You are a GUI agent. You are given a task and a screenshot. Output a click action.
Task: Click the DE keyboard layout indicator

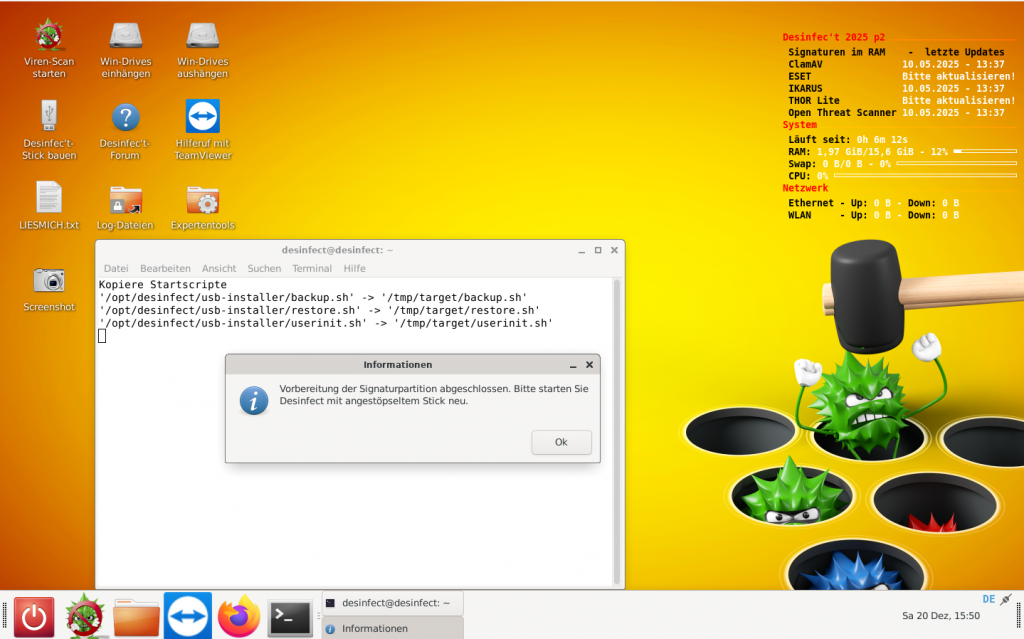tap(988, 599)
